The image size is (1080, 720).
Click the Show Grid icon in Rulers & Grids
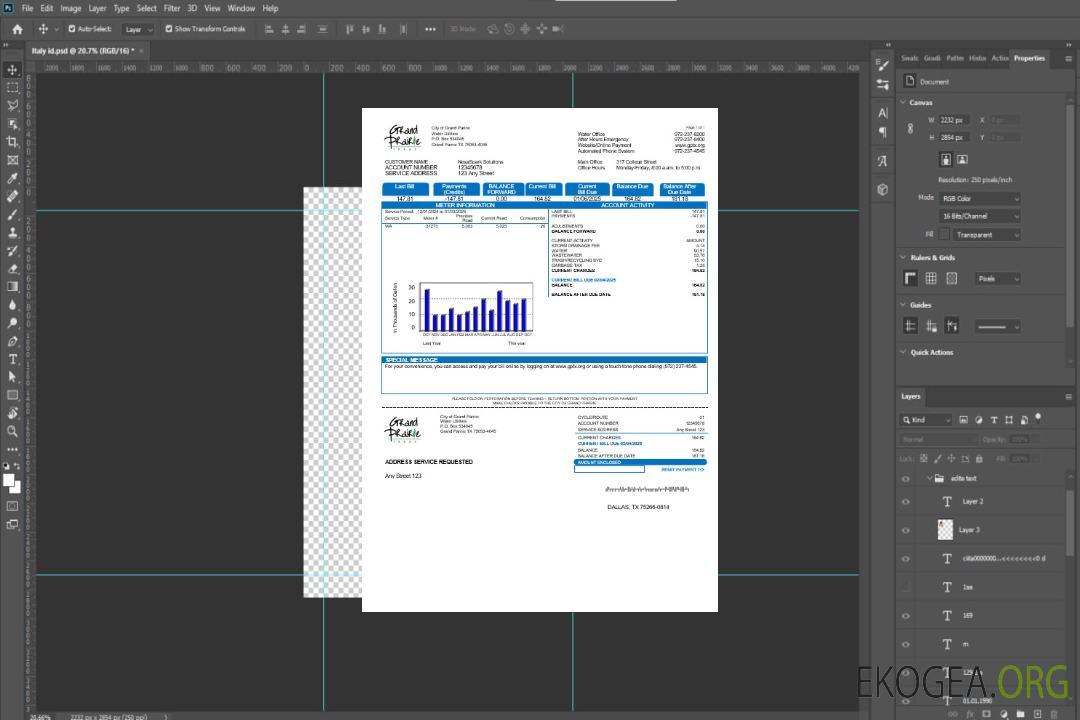(x=931, y=278)
